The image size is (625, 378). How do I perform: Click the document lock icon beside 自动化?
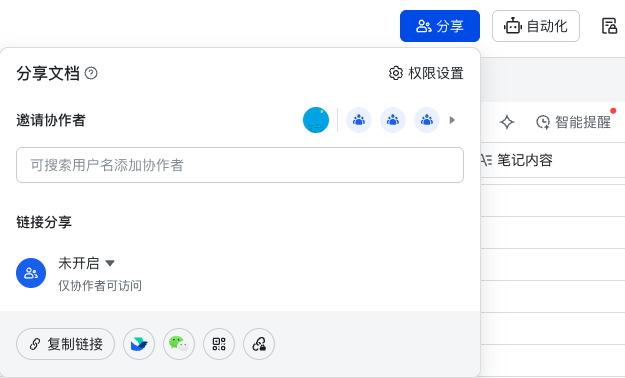point(609,26)
